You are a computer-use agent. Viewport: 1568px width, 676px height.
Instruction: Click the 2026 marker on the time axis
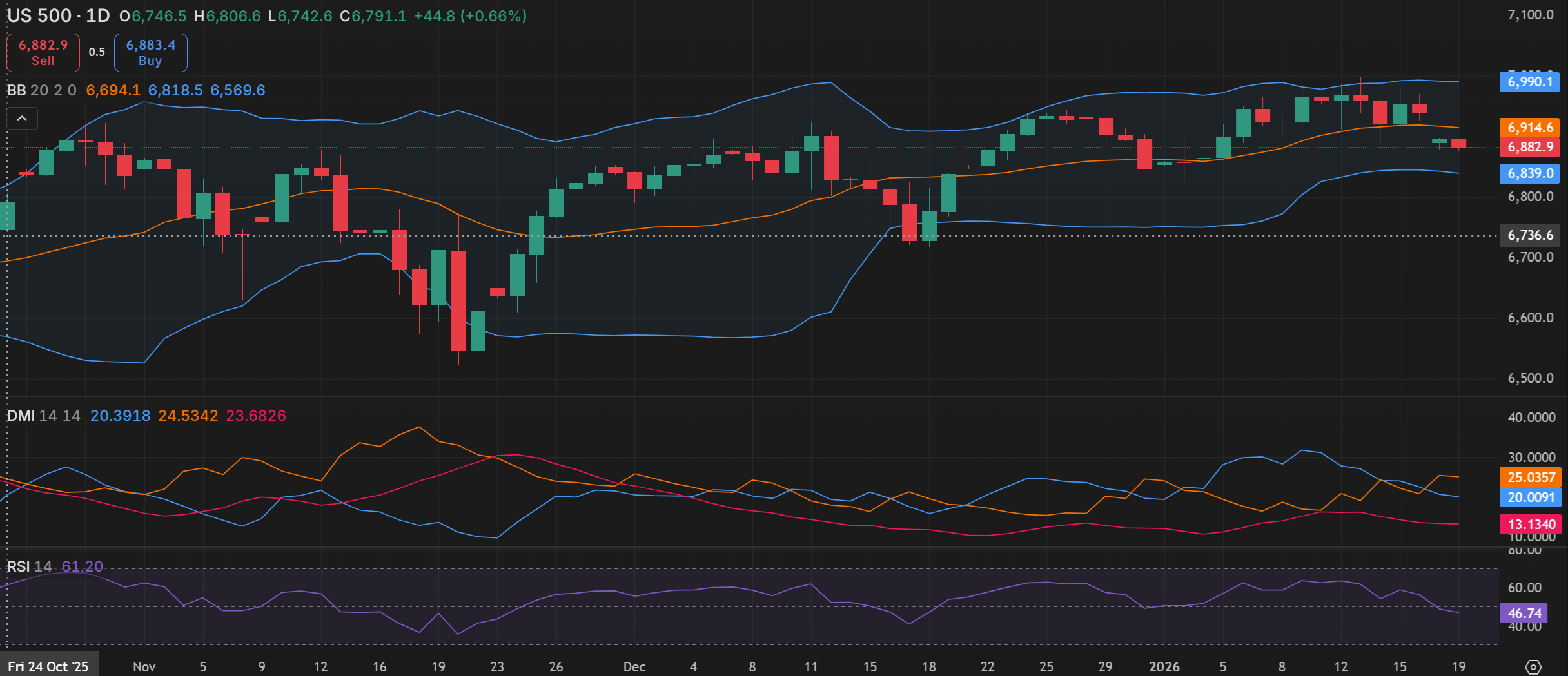[1164, 666]
